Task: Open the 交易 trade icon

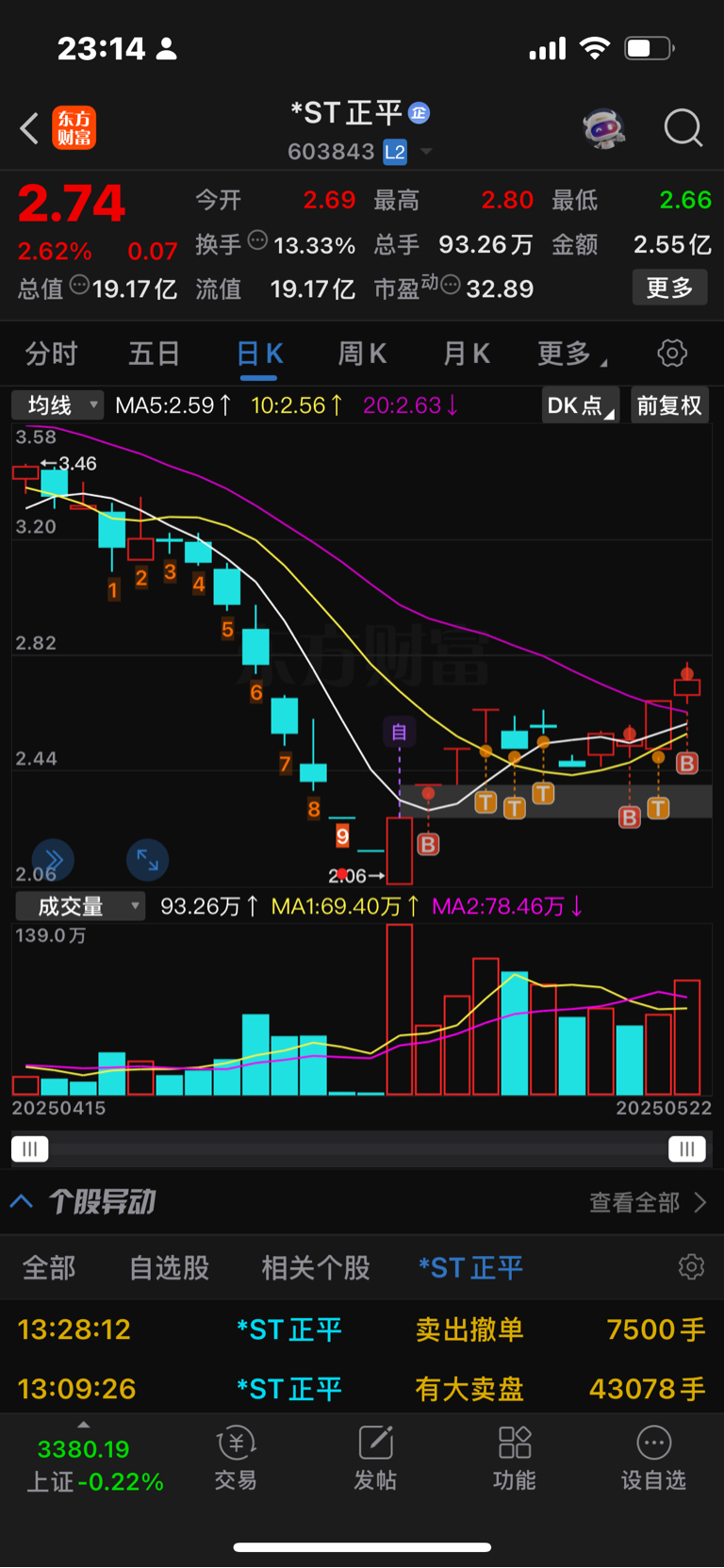Action: pos(236,1459)
